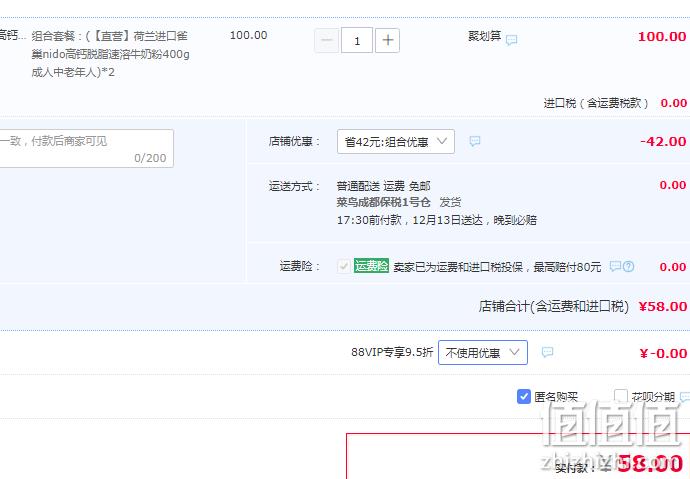Click the 店铺合计(含运费和进口税) label
Screen dimensions: 690x479
point(554,306)
